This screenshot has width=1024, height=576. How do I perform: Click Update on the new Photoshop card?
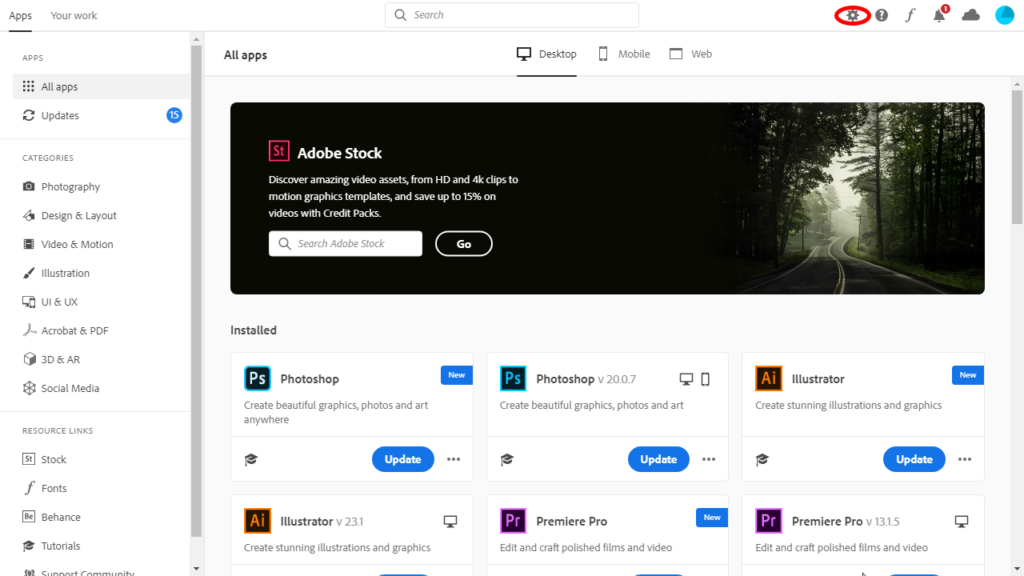click(x=403, y=459)
